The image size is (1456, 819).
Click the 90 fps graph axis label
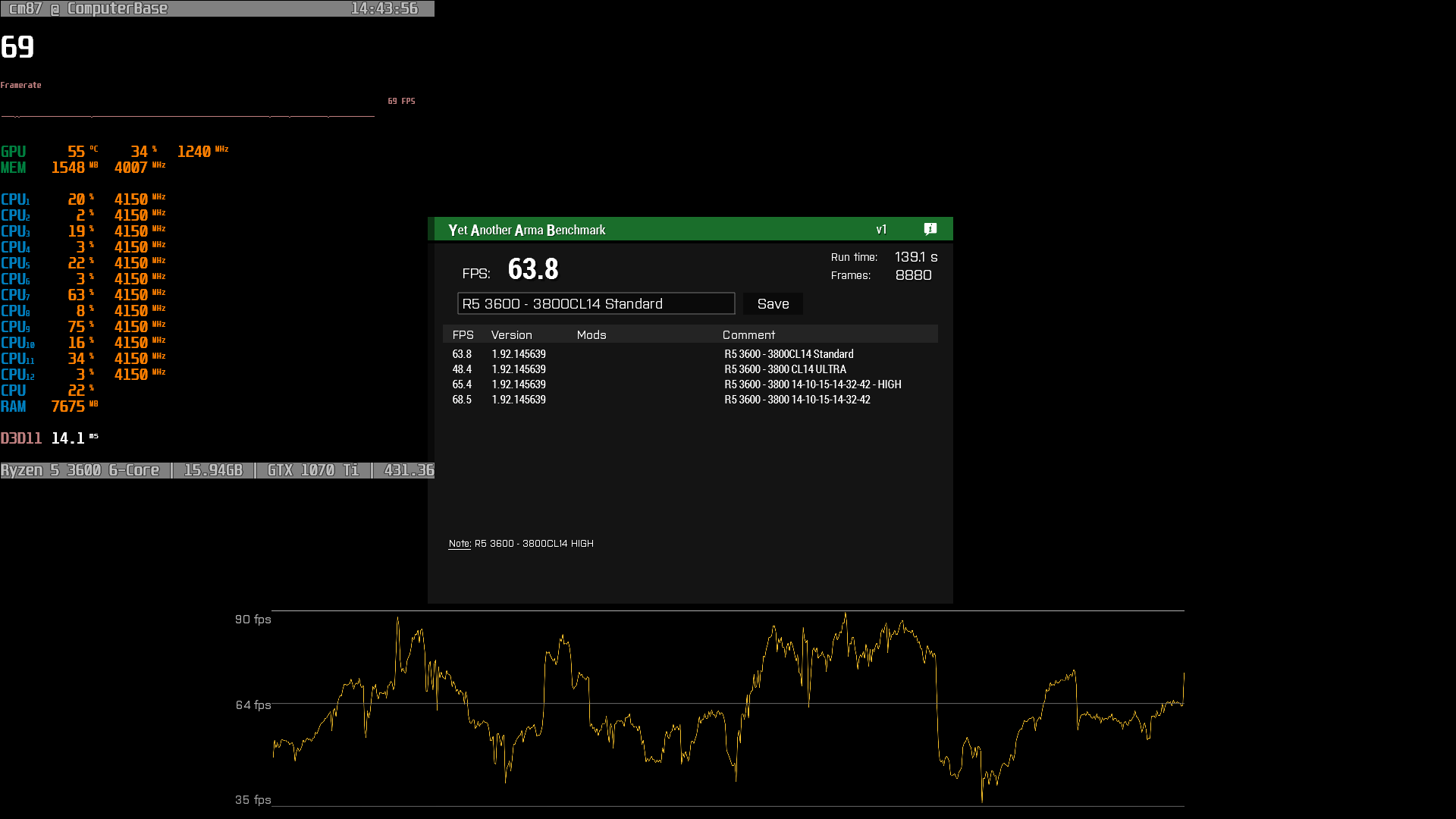tap(253, 620)
